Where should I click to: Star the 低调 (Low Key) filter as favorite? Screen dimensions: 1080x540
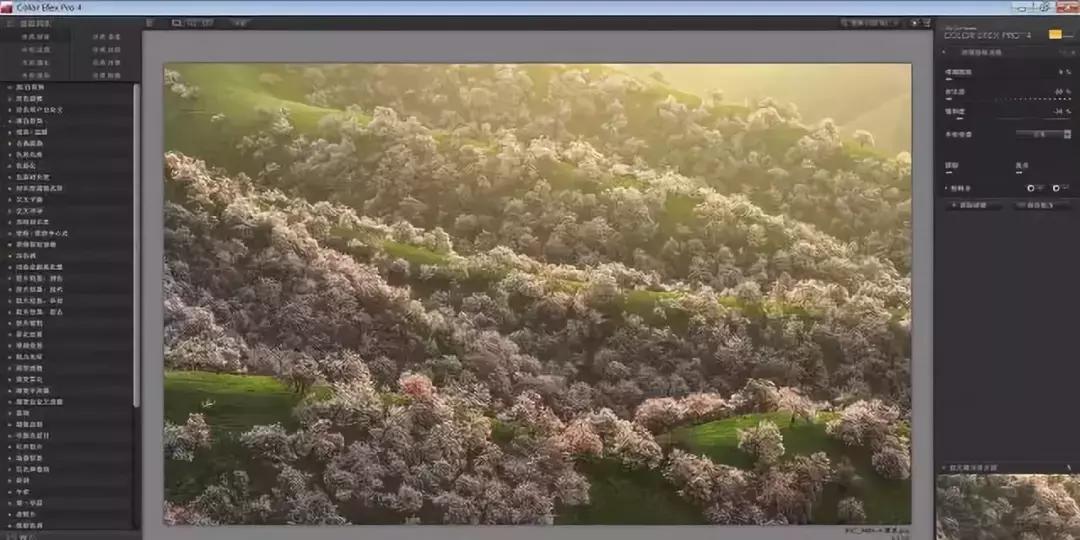pyautogui.click(x=10, y=480)
